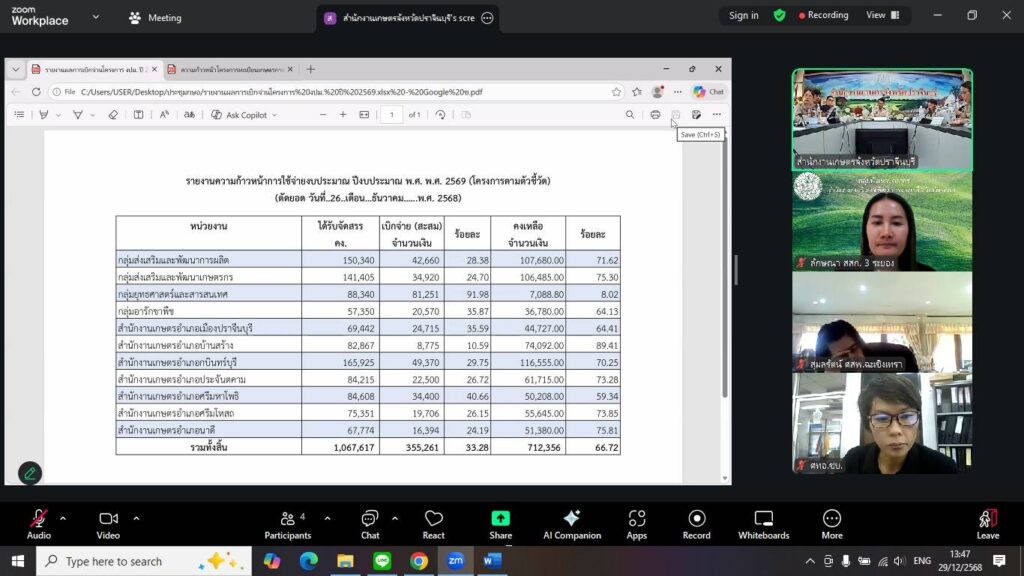Unmute the microphone Audio button

pos(38,523)
